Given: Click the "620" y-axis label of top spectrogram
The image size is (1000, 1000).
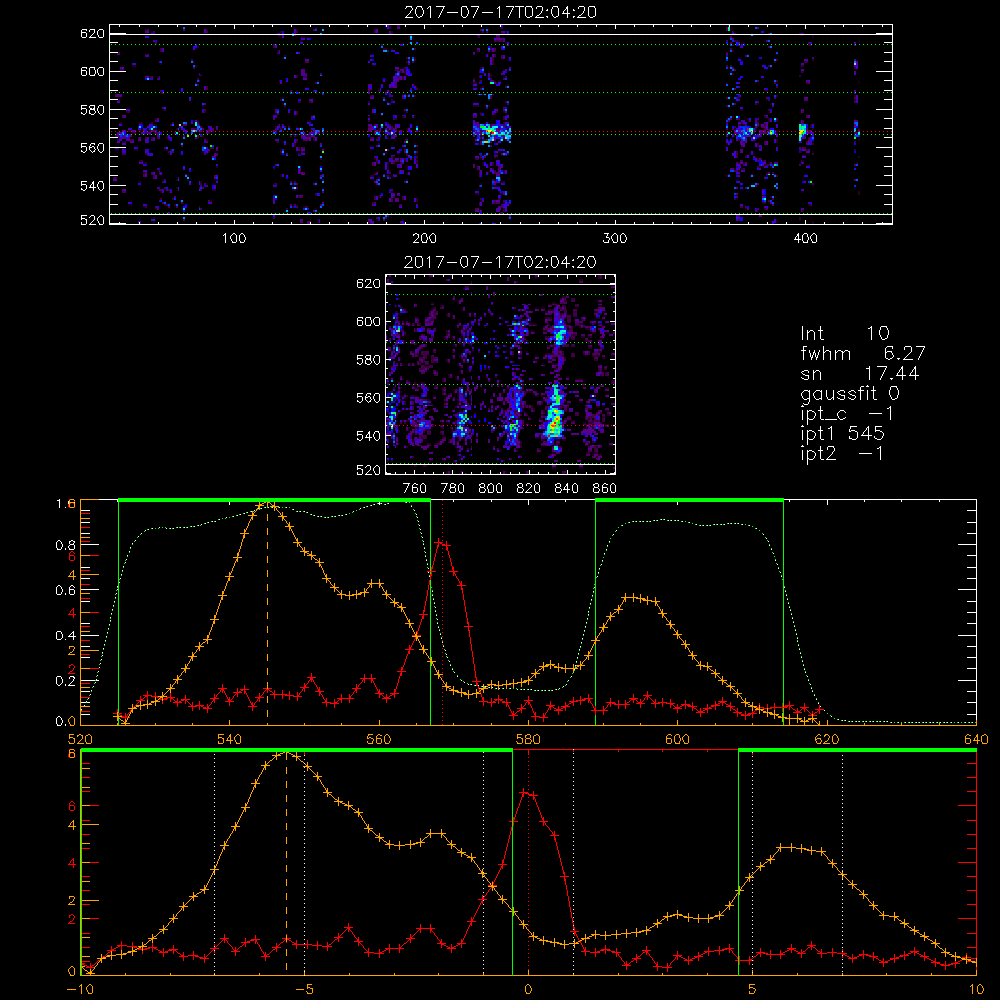Looking at the screenshot, I should pos(92,33).
